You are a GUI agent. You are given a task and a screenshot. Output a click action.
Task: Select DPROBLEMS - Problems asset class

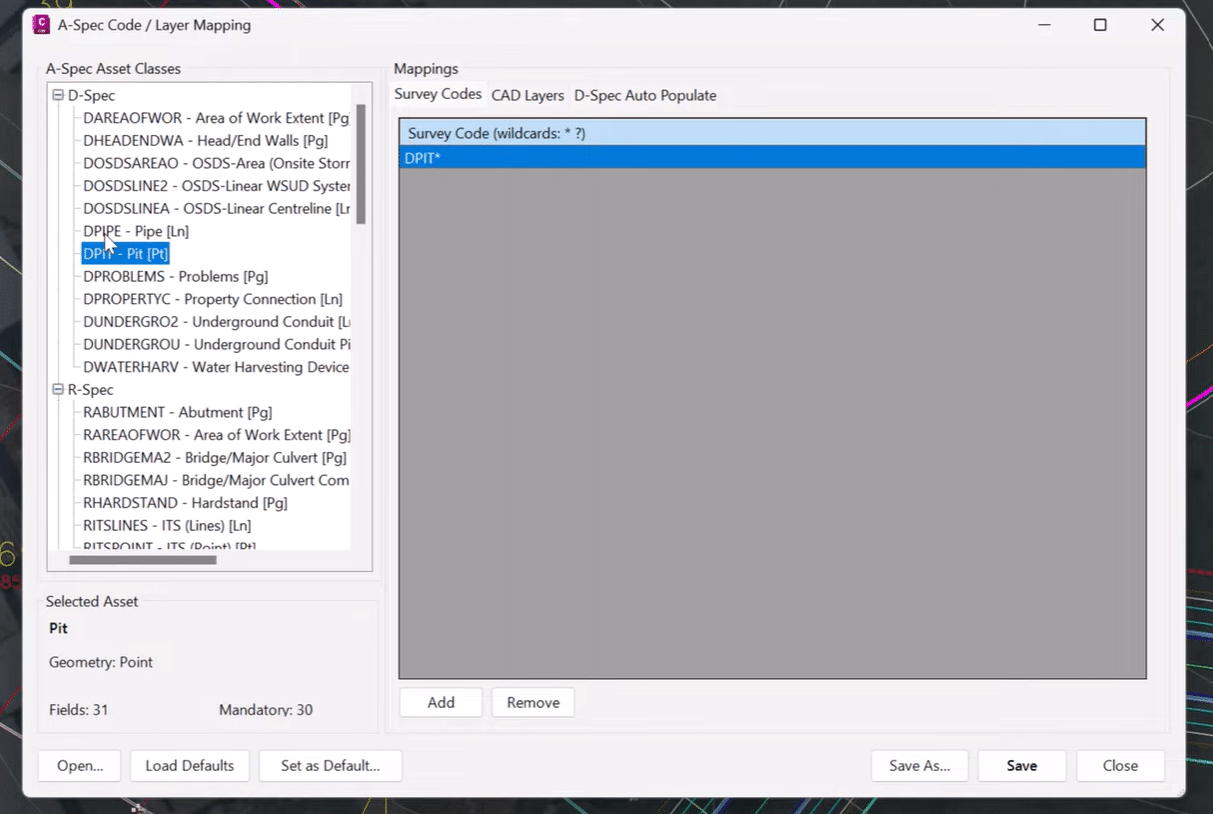coord(175,277)
